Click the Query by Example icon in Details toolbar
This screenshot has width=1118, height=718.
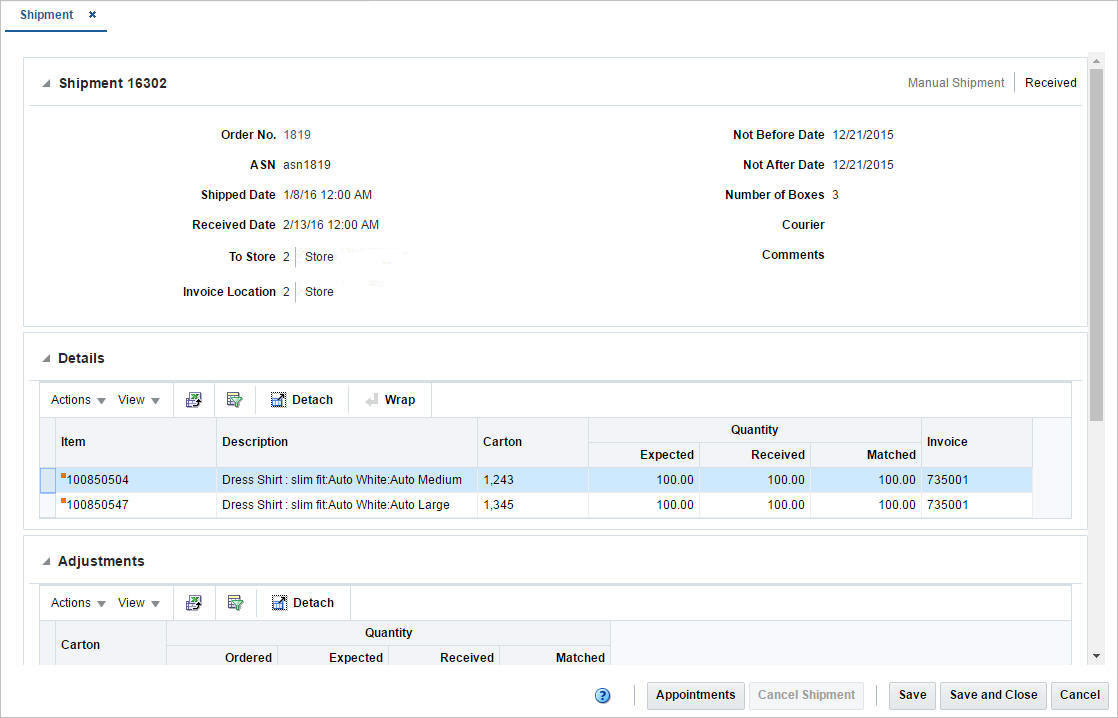point(235,400)
